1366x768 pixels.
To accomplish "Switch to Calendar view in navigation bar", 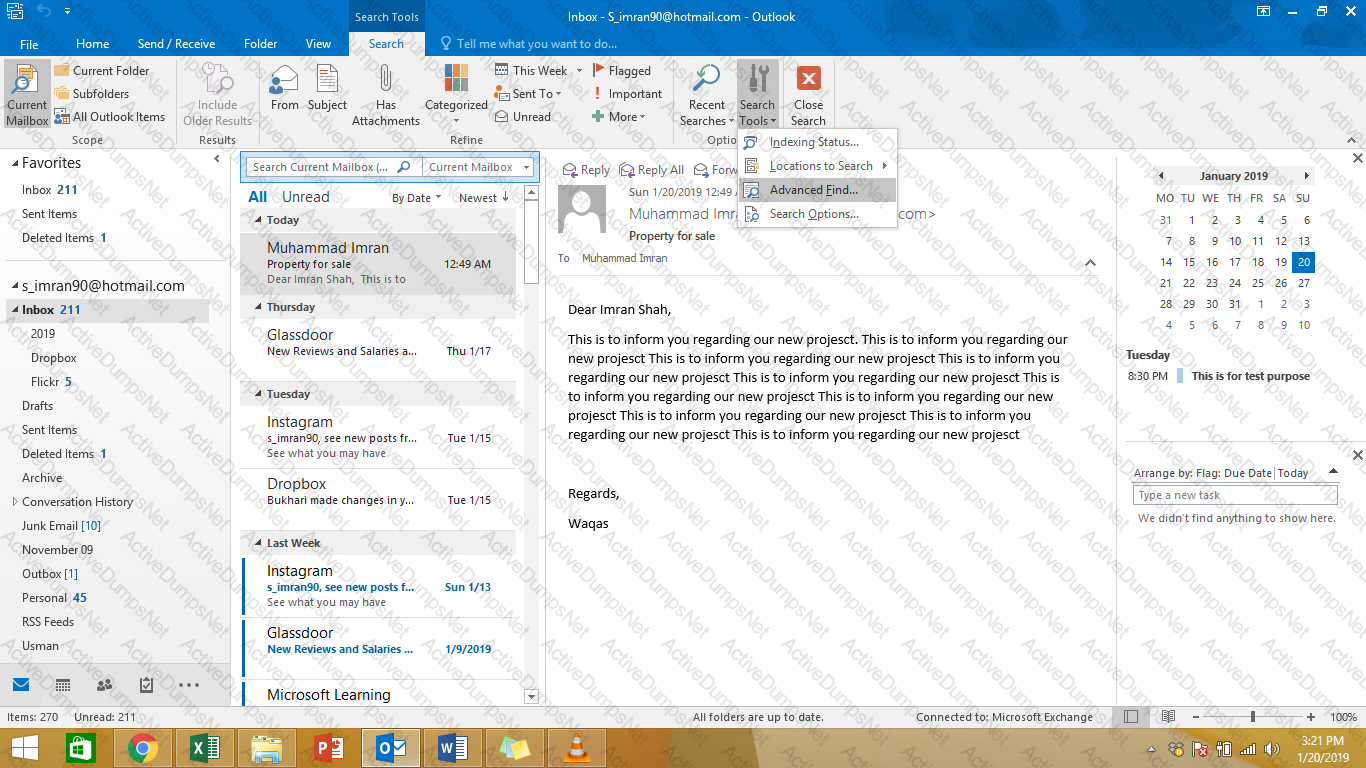I will coord(62,685).
